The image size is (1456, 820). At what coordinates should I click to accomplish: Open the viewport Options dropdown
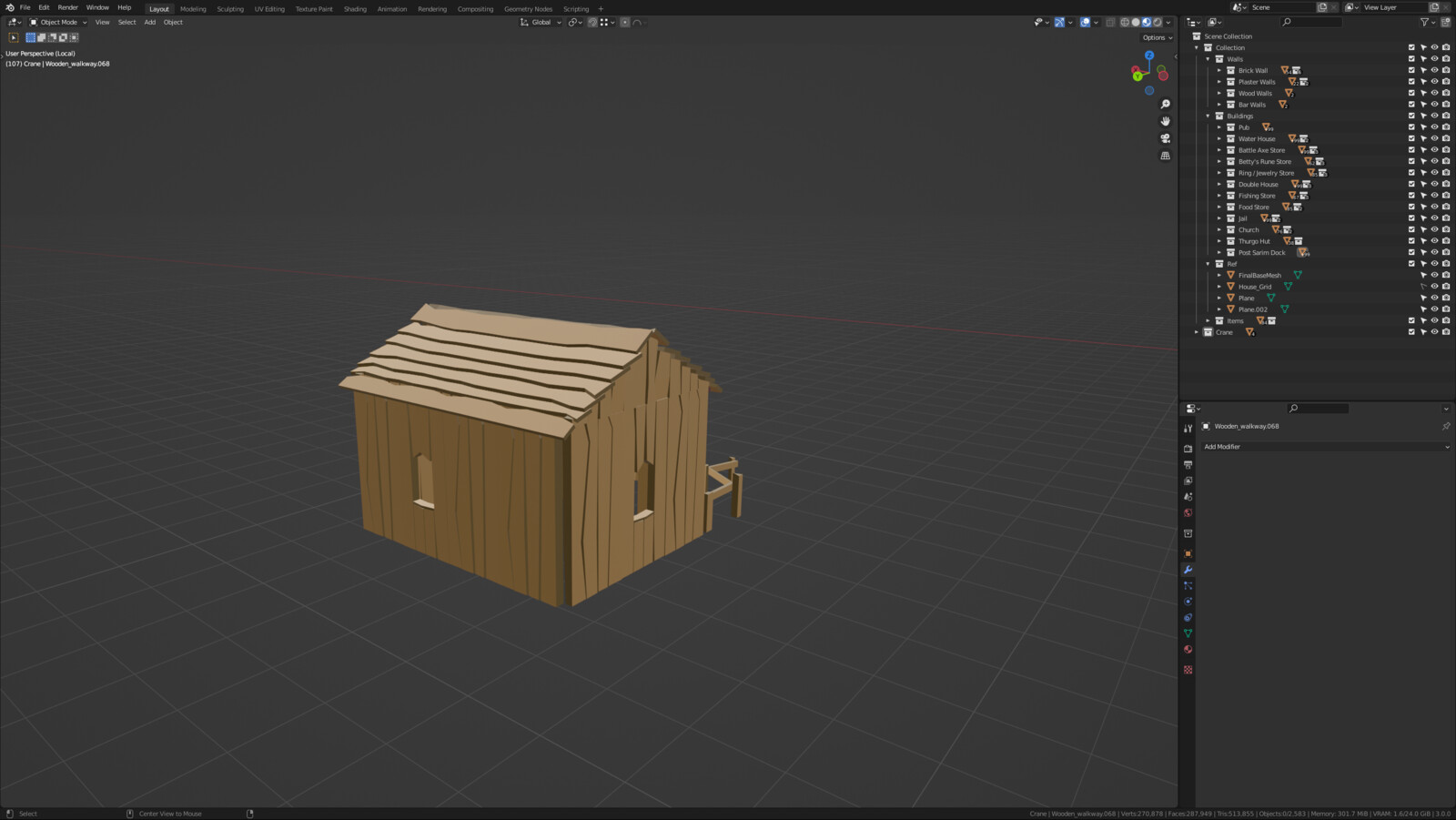pos(1158,37)
